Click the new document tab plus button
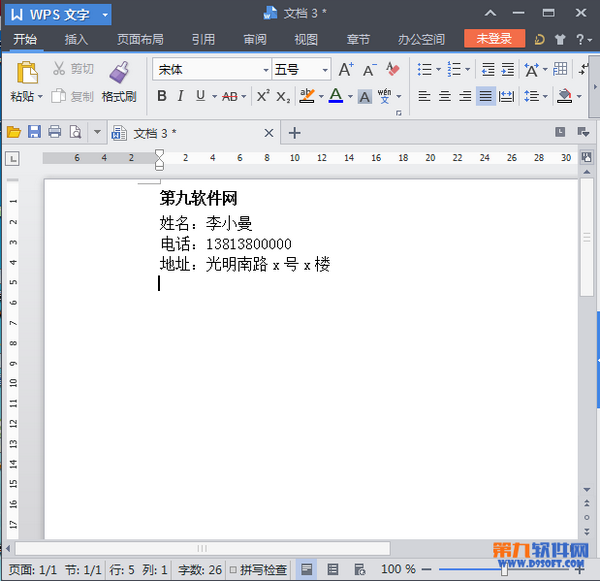 (294, 132)
